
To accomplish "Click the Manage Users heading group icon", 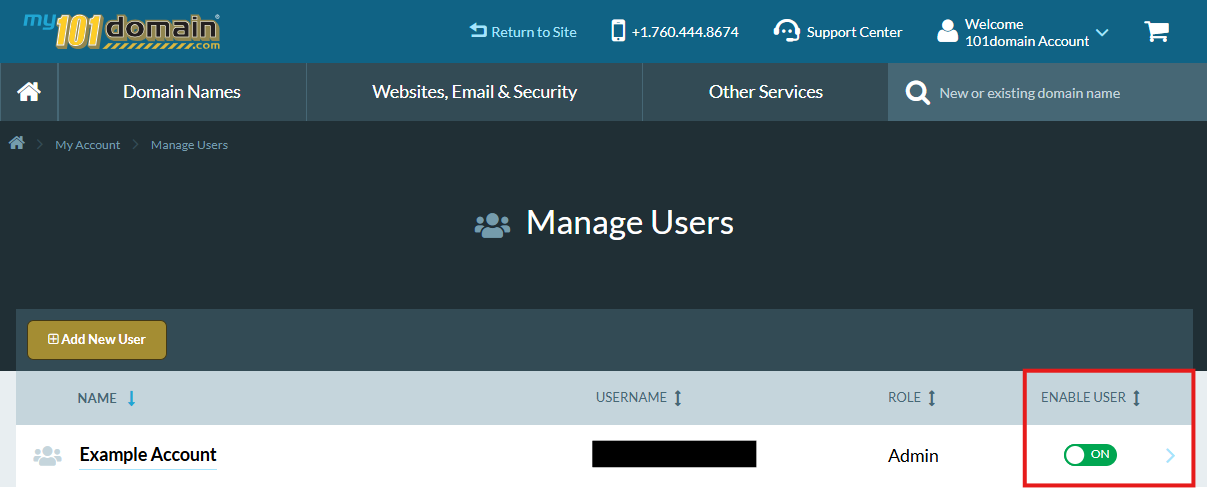I will click(492, 225).
